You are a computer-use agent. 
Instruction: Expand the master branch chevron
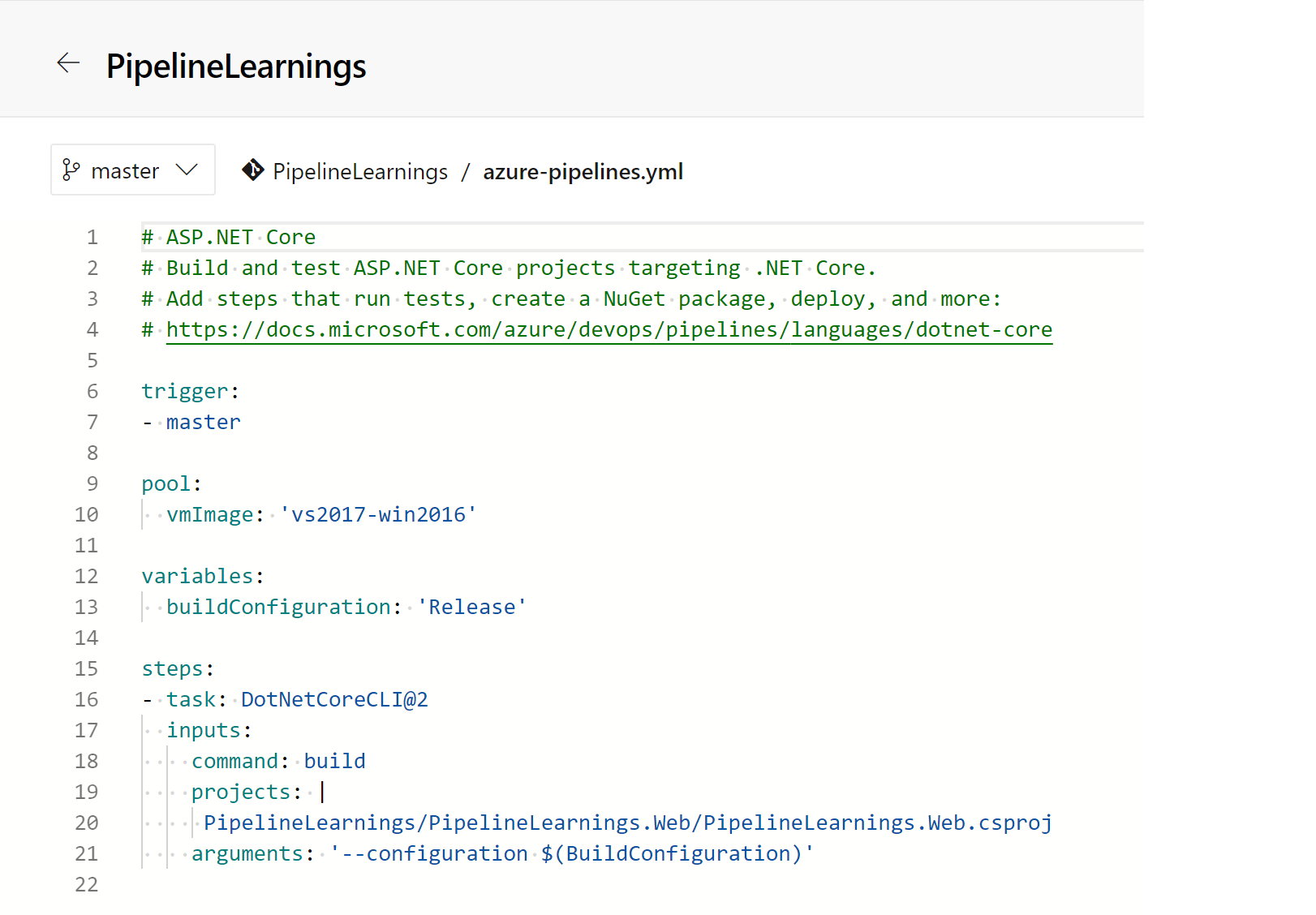pyautogui.click(x=187, y=170)
